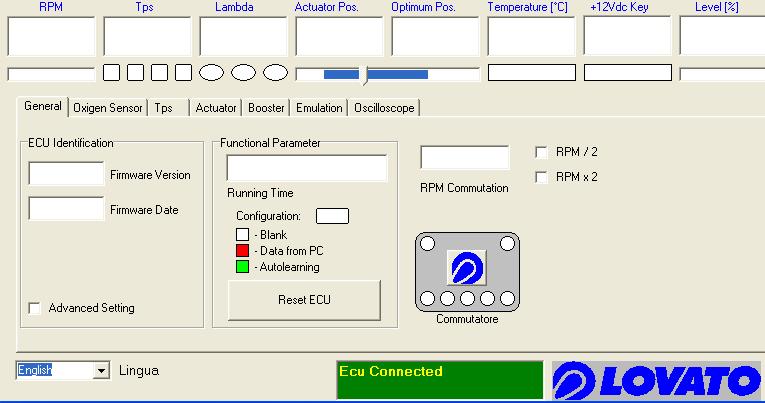Enable the Advanced Setting checkbox
765x403 pixels.
click(x=35, y=308)
